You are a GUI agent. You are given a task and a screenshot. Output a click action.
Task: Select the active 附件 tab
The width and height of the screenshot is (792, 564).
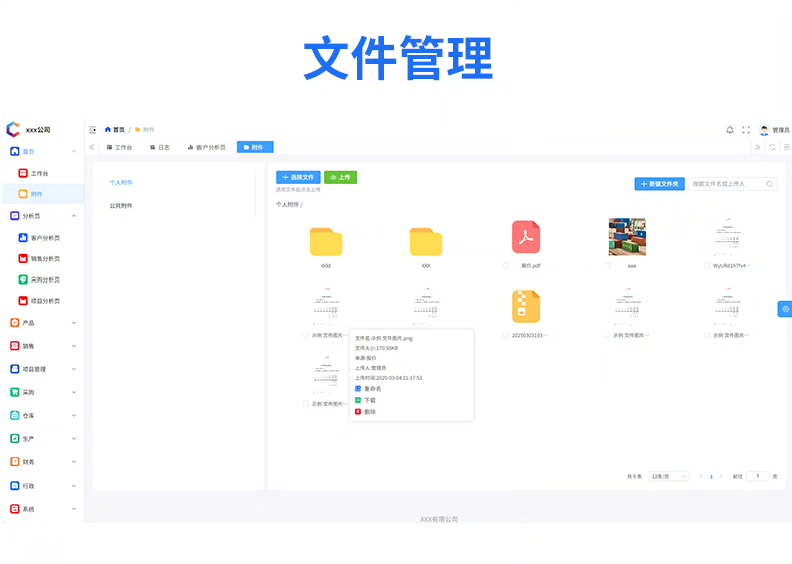coord(255,147)
